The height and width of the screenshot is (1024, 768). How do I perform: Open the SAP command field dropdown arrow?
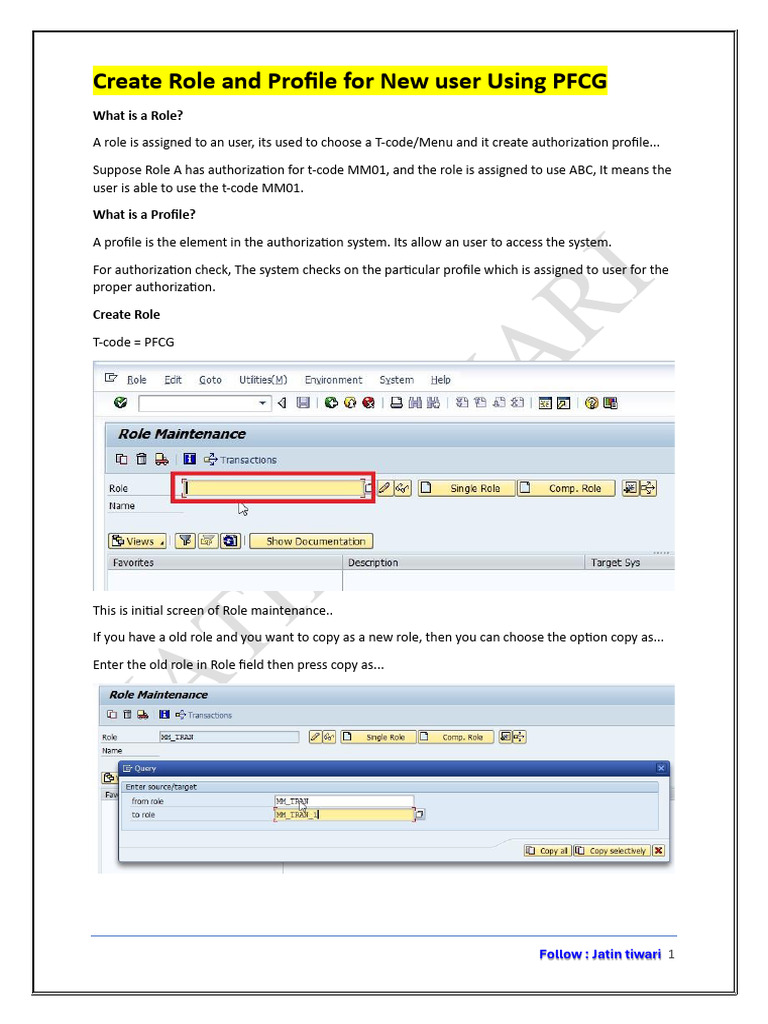click(263, 403)
